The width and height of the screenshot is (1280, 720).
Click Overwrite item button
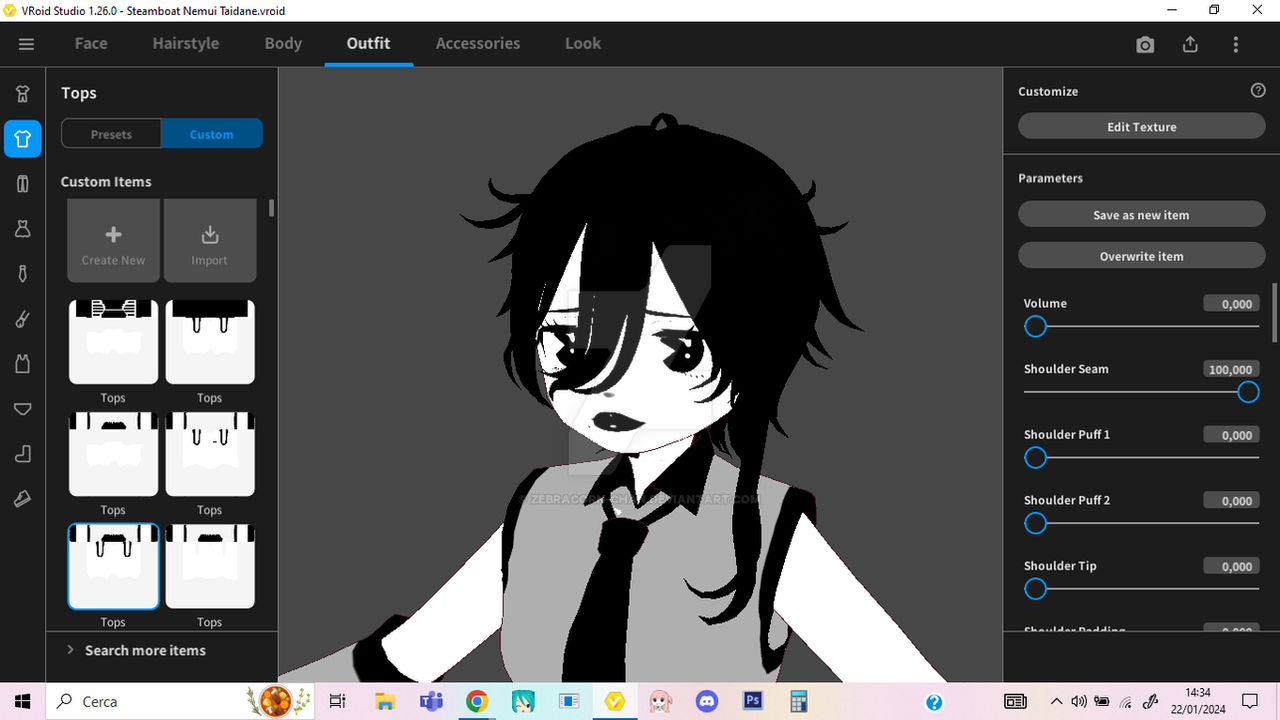1141,256
